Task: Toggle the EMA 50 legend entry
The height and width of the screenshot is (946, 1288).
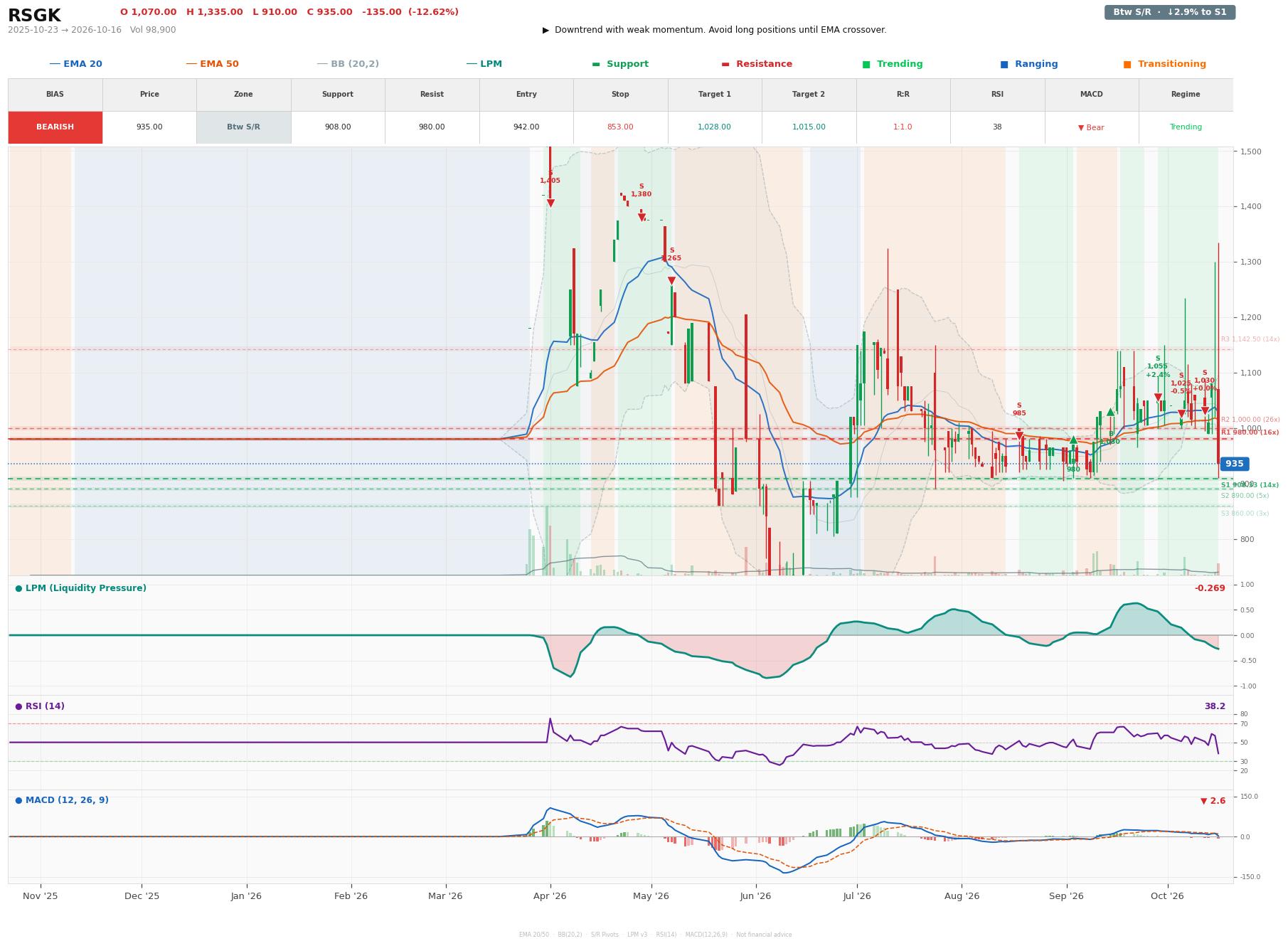Action: (x=212, y=64)
